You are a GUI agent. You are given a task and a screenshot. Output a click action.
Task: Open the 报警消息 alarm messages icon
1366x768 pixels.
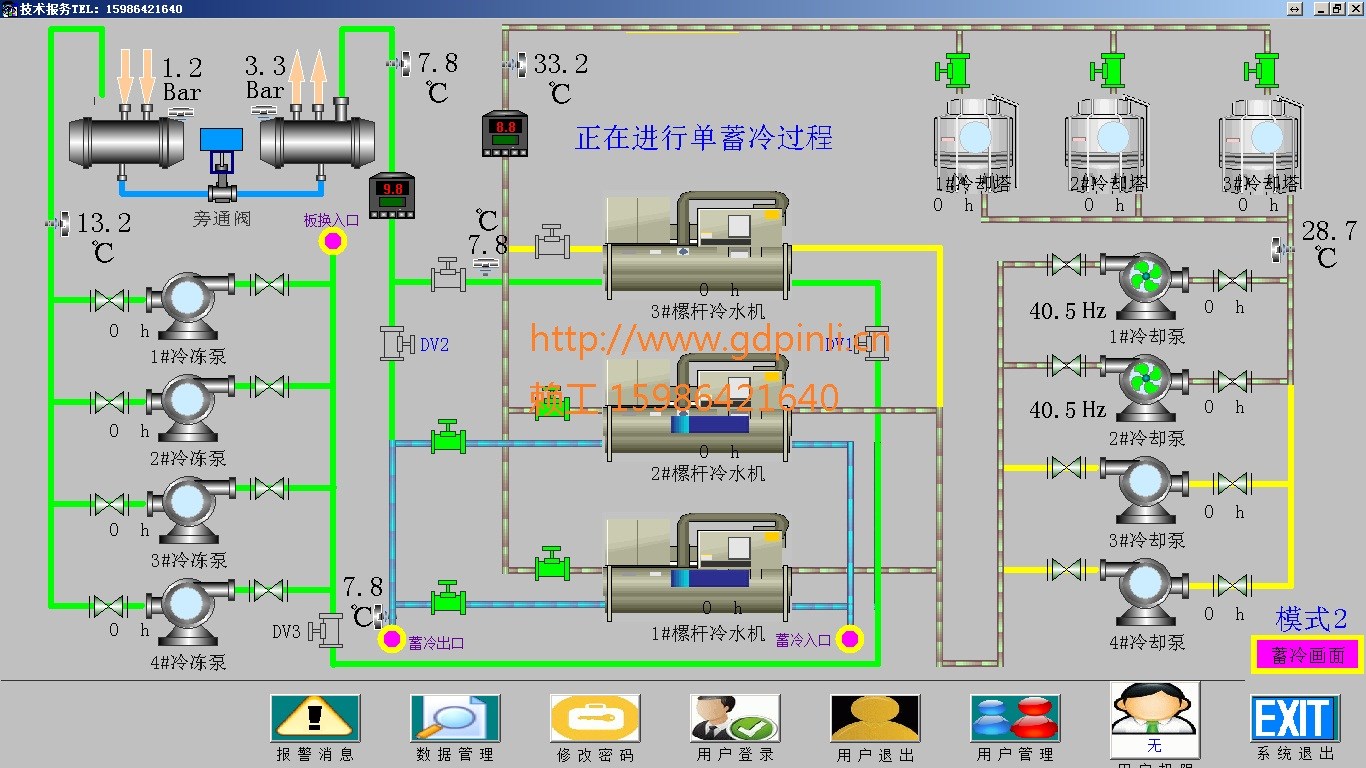tap(315, 718)
